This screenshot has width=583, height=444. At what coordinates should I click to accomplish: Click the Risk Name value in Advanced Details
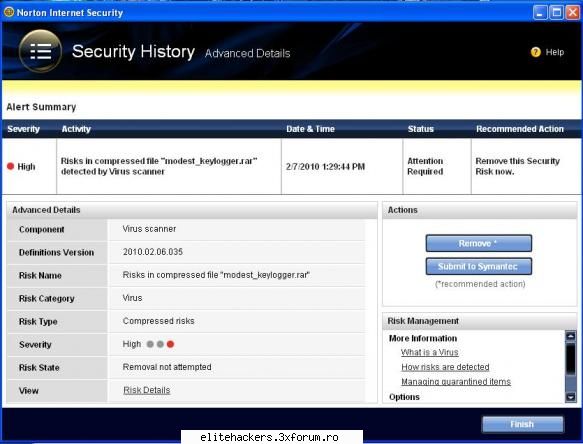[216, 275]
